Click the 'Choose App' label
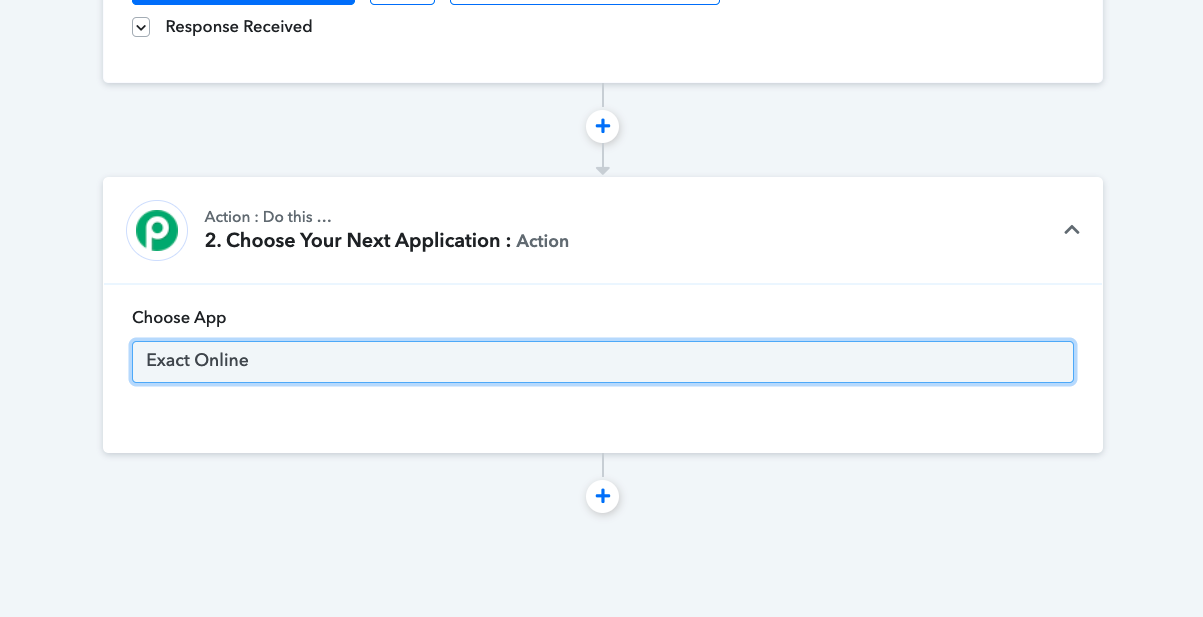The width and height of the screenshot is (1203, 617). coord(179,318)
